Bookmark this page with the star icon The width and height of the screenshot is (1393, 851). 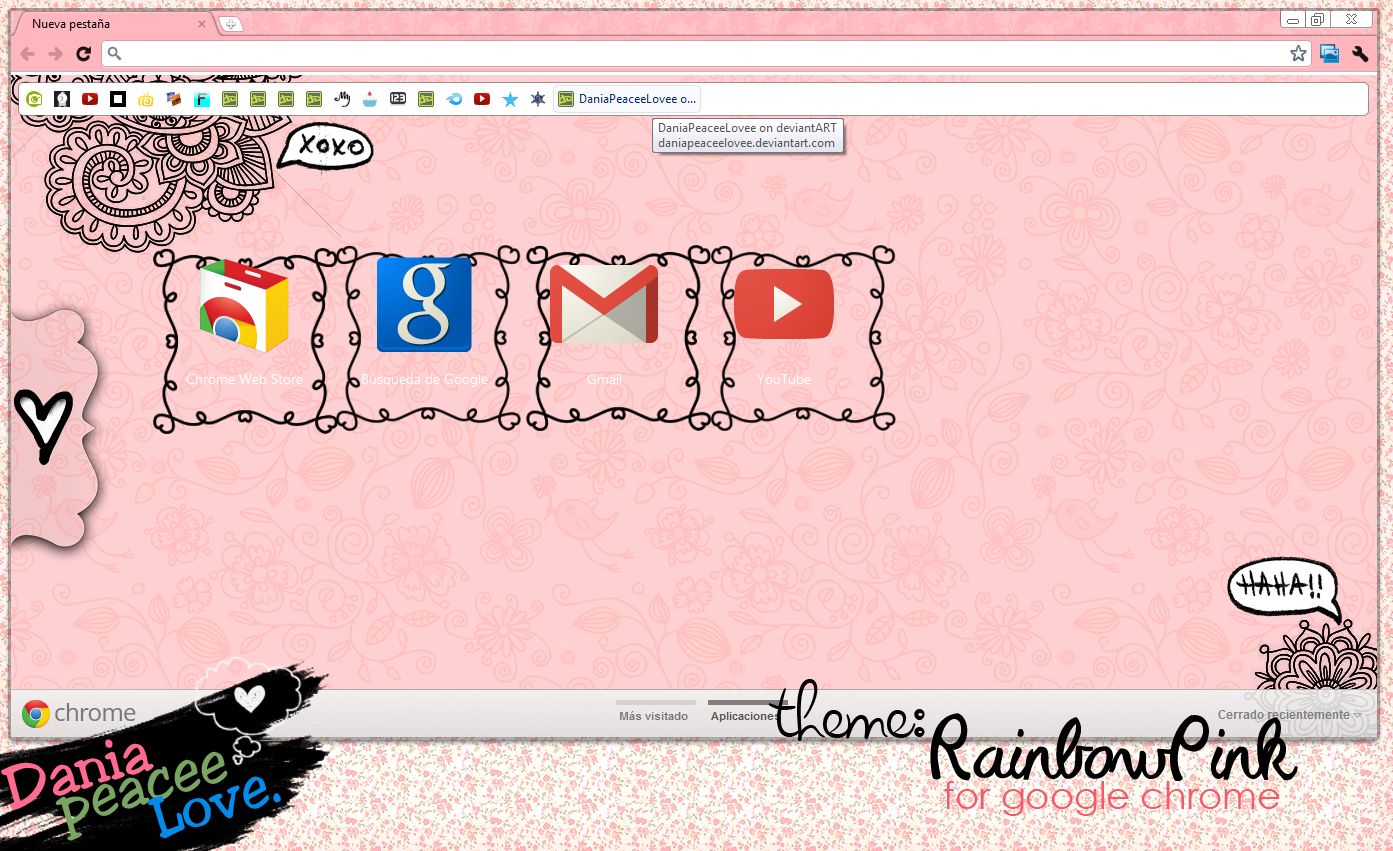(x=1298, y=54)
